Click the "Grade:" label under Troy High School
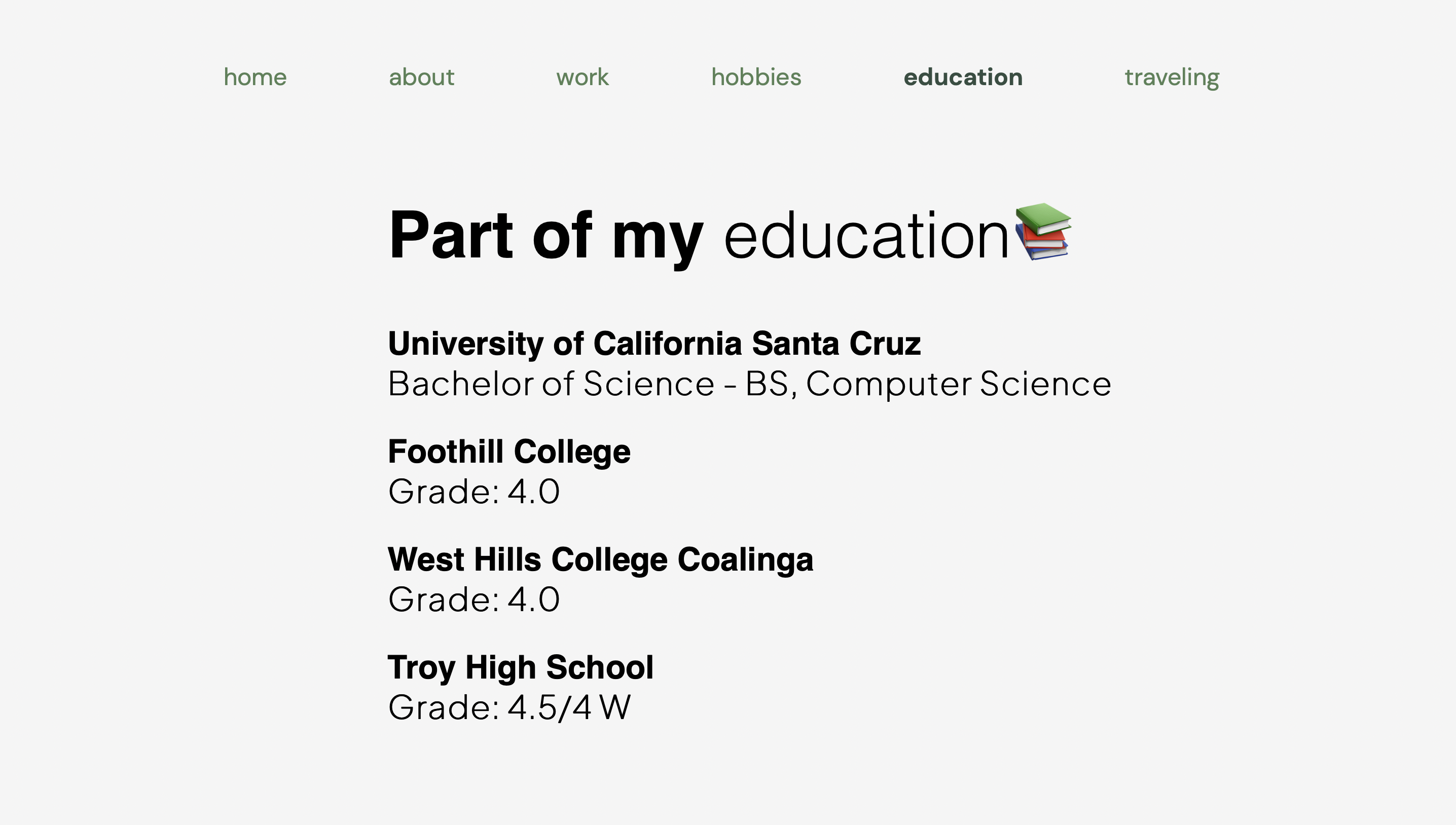The height and width of the screenshot is (825, 1456). 443,707
